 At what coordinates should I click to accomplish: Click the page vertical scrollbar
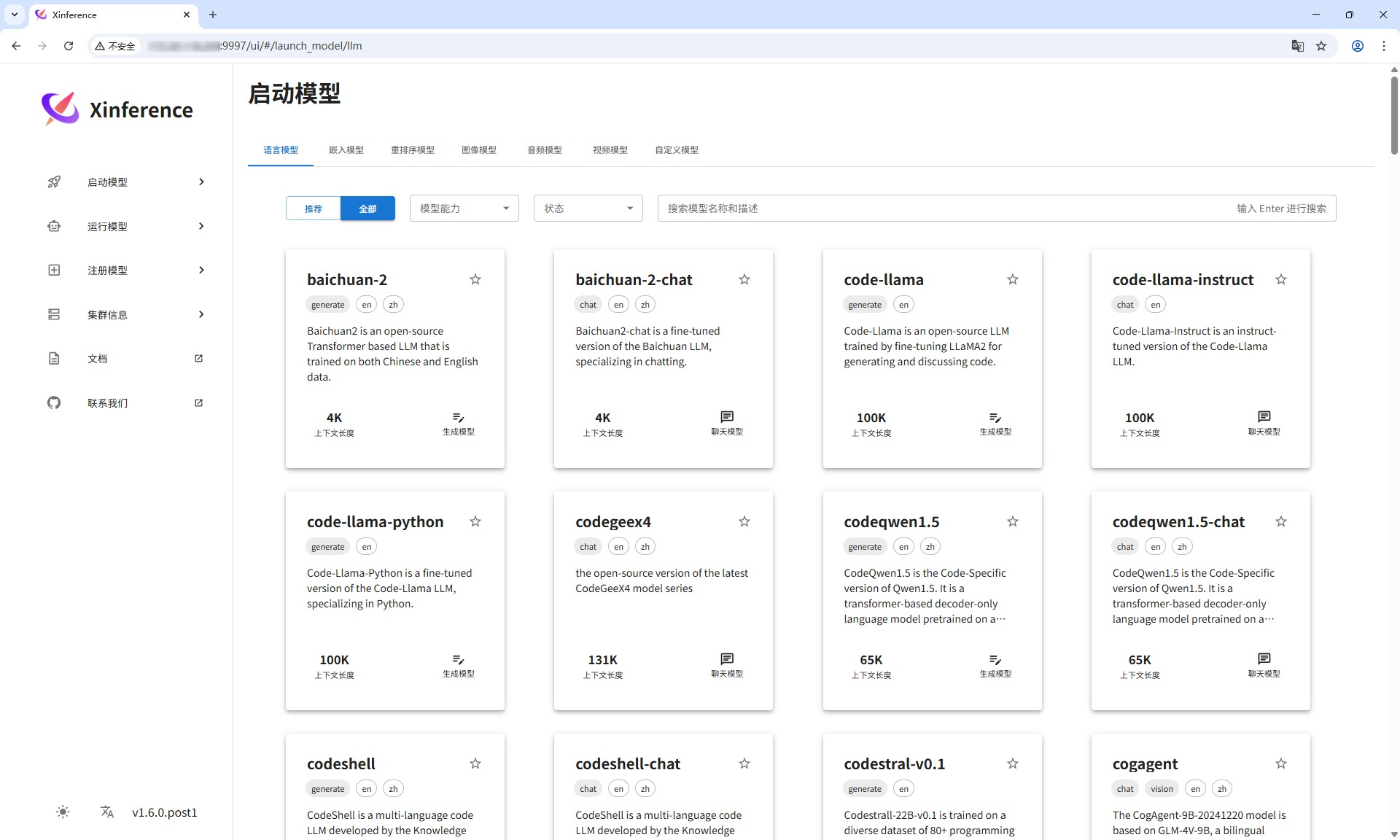point(1394,117)
